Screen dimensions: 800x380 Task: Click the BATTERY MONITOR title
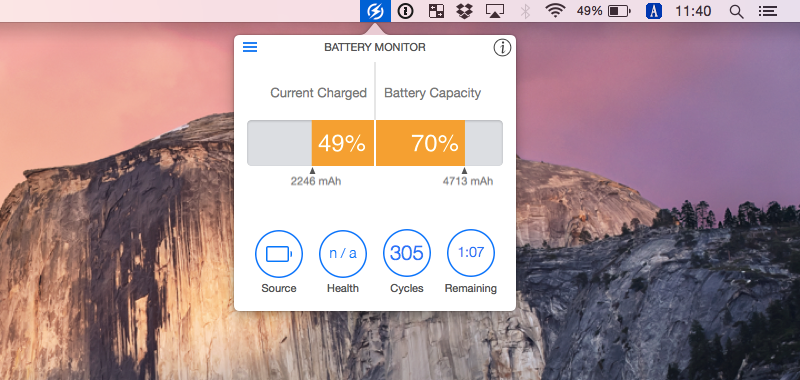click(375, 47)
